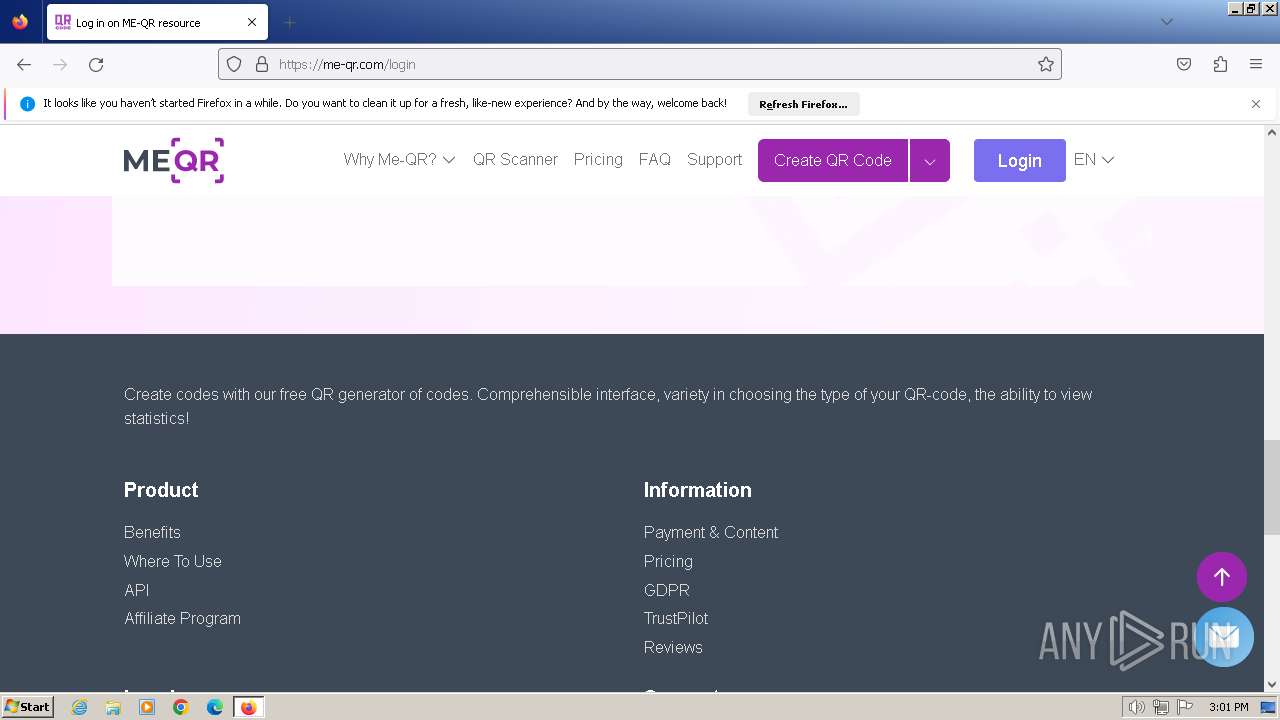The width and height of the screenshot is (1280, 720).
Task: Open Internet Explorer from taskbar
Action: point(80,707)
